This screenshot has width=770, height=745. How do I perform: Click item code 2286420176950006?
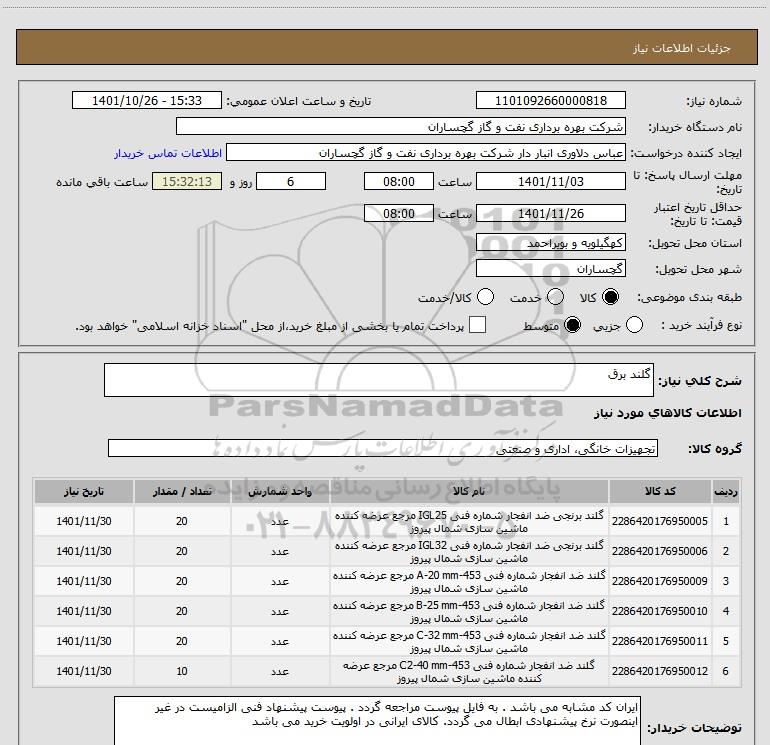pos(660,552)
